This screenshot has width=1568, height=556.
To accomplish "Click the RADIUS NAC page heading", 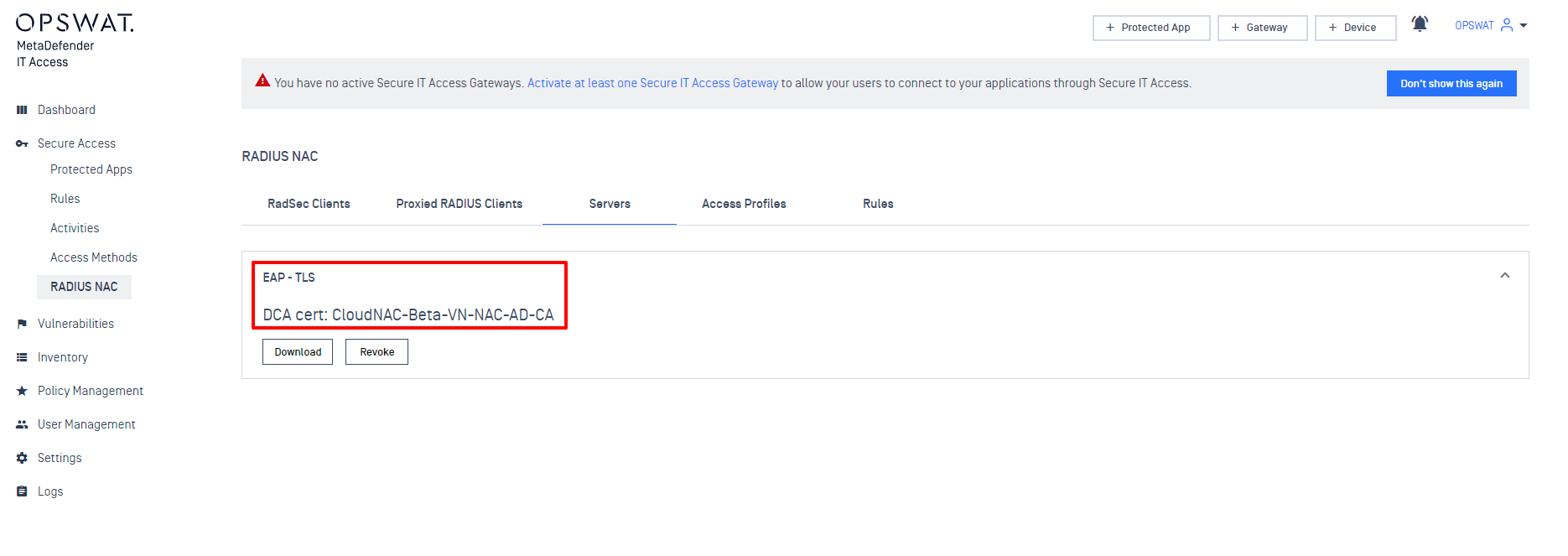I will tap(280, 156).
